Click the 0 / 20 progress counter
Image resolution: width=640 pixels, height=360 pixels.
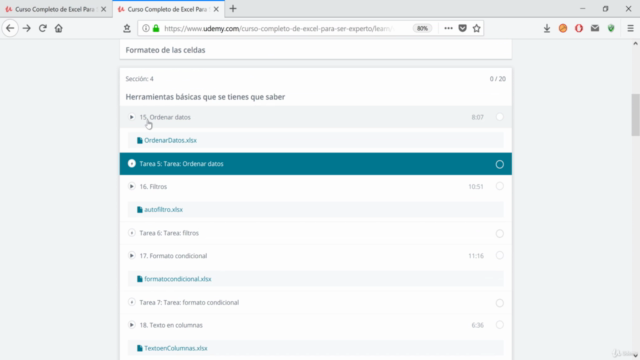498,79
